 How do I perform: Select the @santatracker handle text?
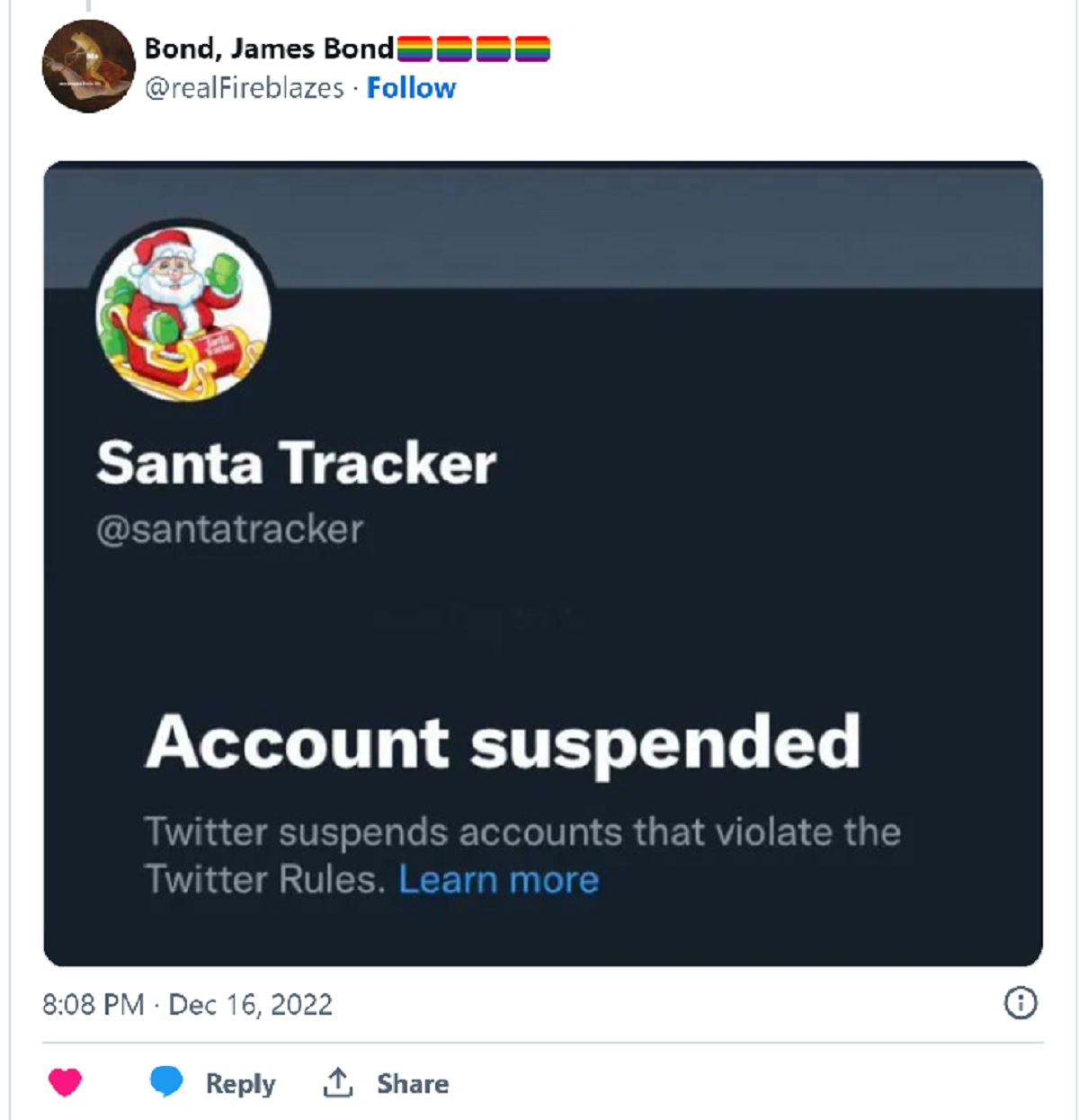point(229,529)
